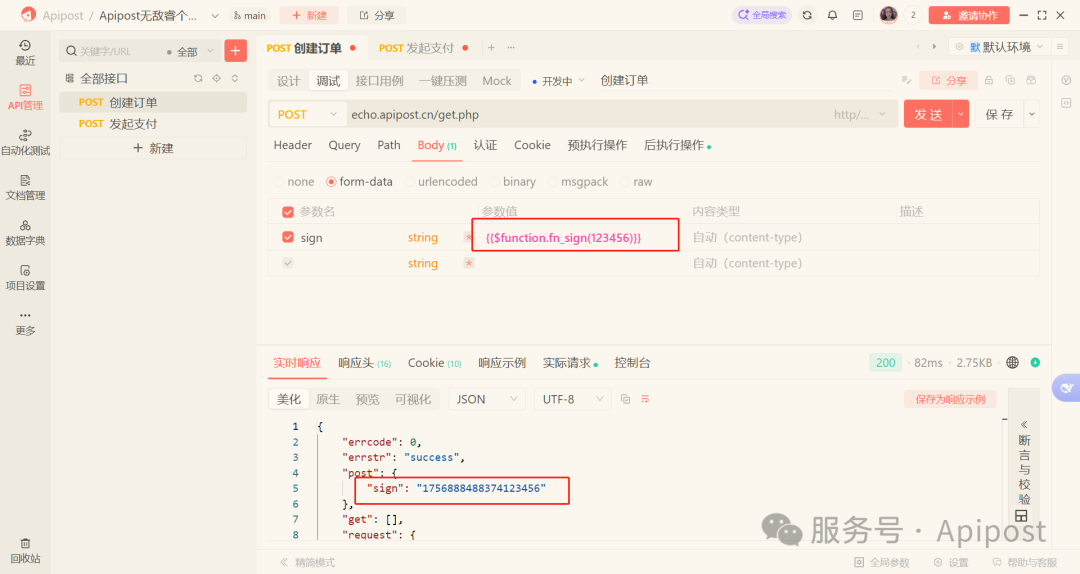
Task: Click the globe icon in response status
Action: pos(1012,362)
